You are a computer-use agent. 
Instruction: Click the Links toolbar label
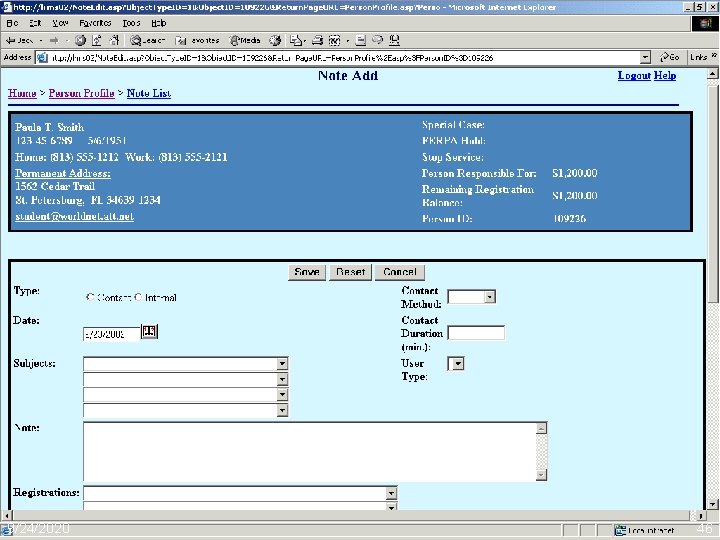pos(699,57)
